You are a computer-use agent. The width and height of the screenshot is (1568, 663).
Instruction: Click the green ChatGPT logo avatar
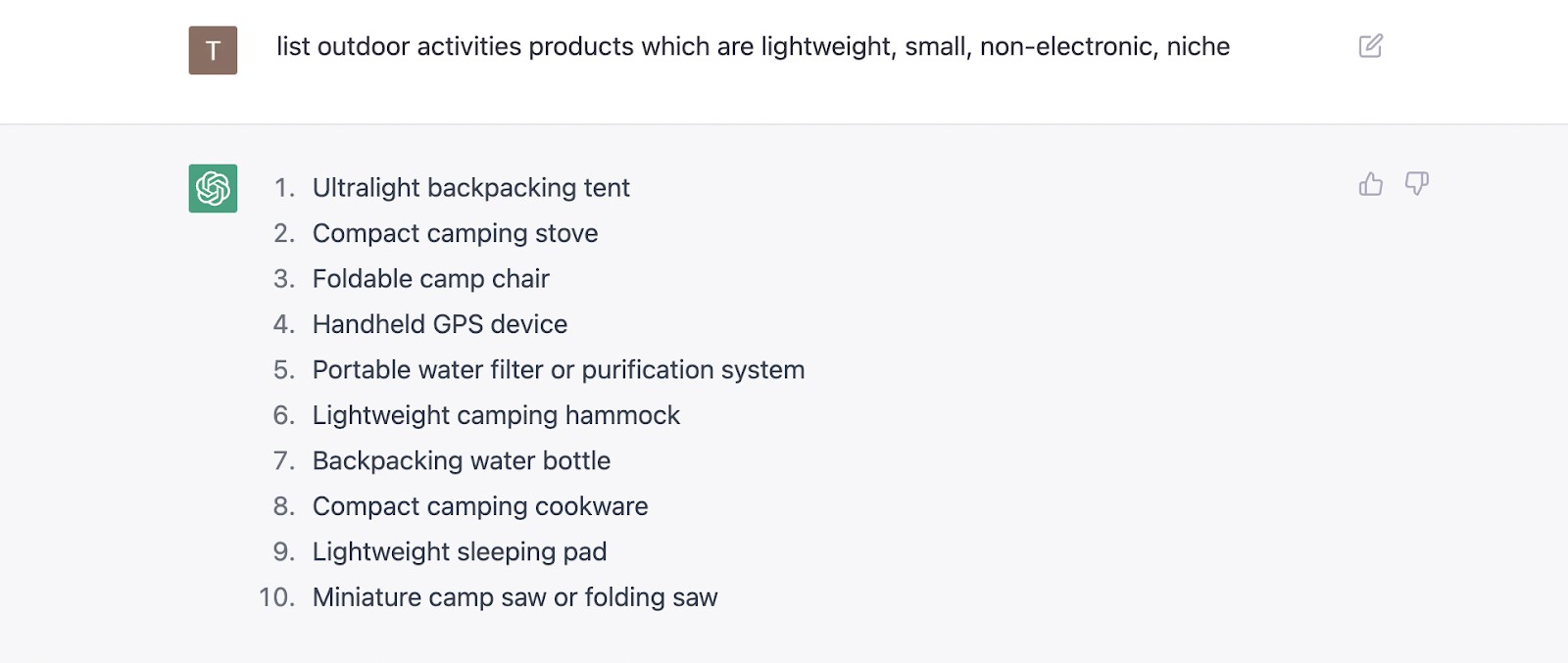(x=213, y=188)
